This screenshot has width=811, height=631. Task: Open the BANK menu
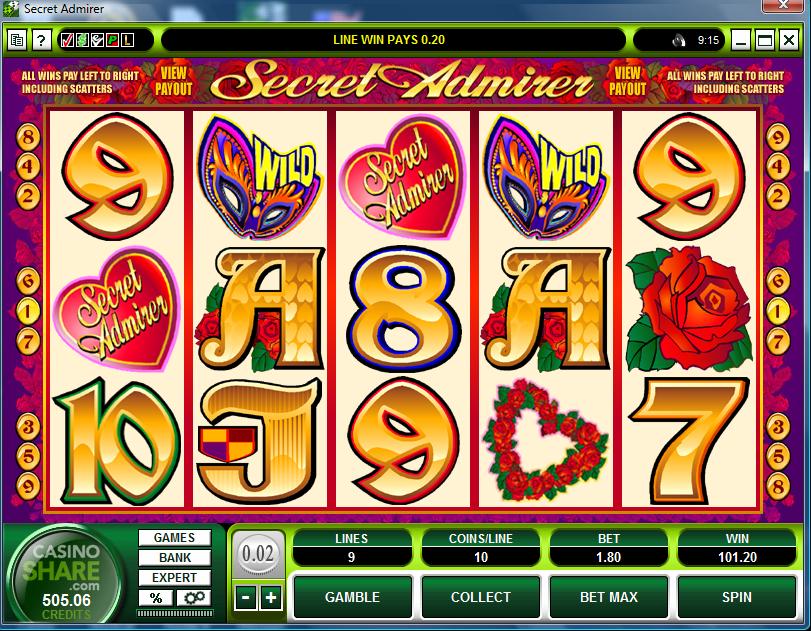point(175,558)
